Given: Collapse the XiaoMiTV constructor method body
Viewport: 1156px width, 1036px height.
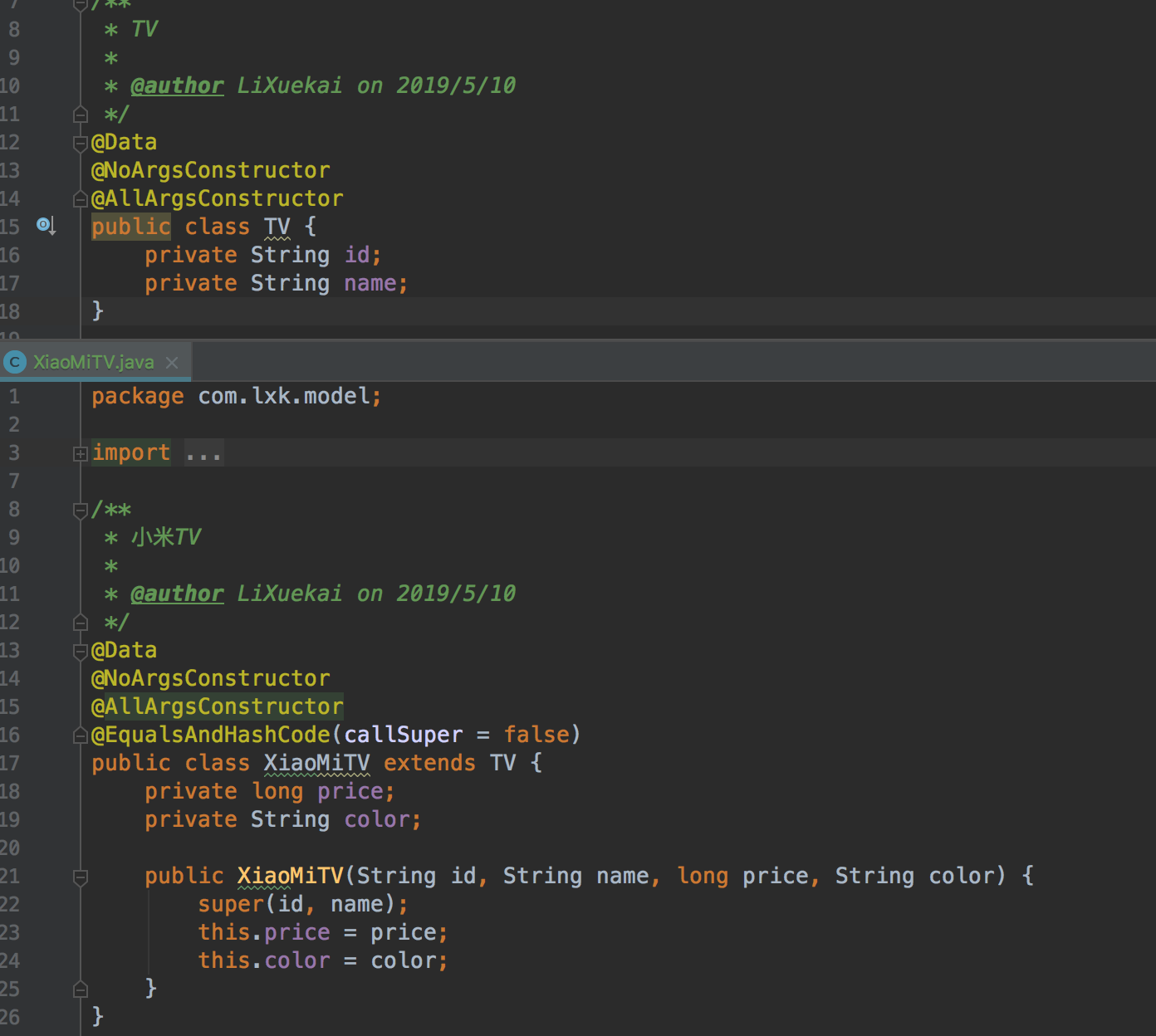Looking at the screenshot, I should [81, 877].
